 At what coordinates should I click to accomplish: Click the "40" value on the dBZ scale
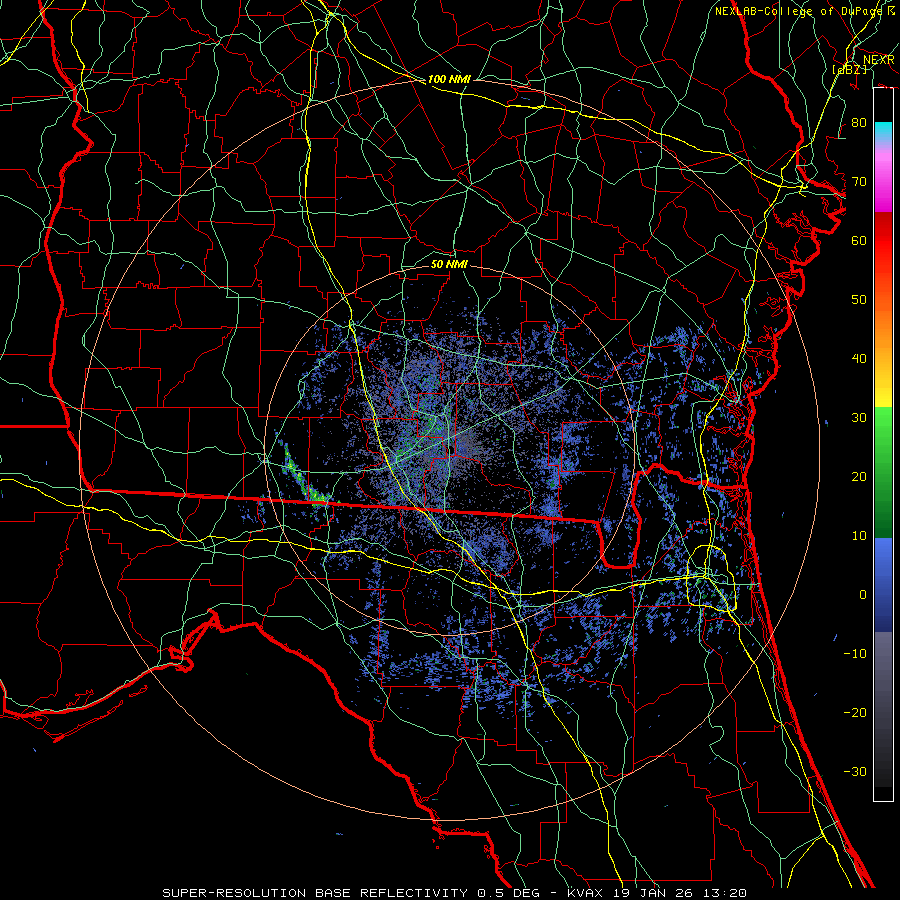[859, 359]
